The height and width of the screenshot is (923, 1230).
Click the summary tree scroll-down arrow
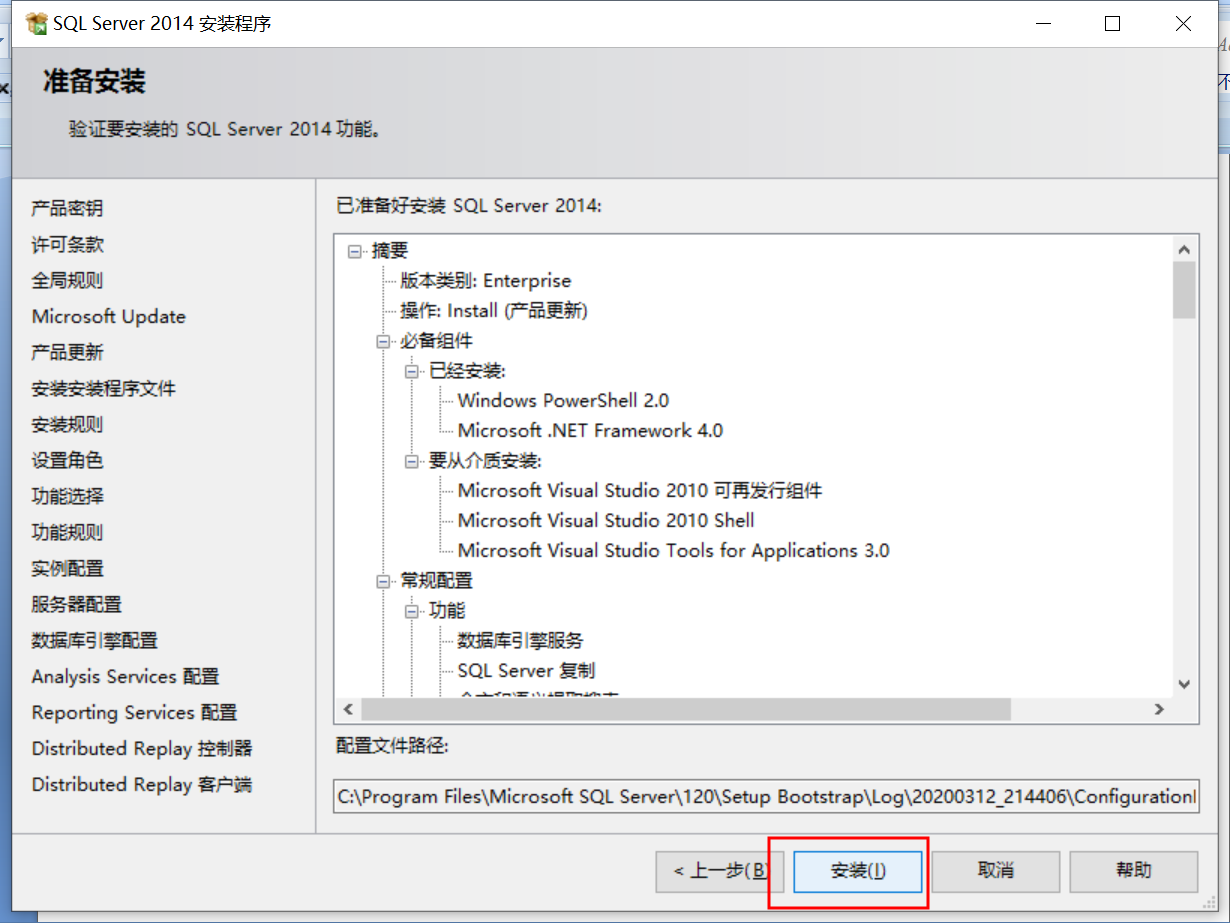pos(1184,684)
